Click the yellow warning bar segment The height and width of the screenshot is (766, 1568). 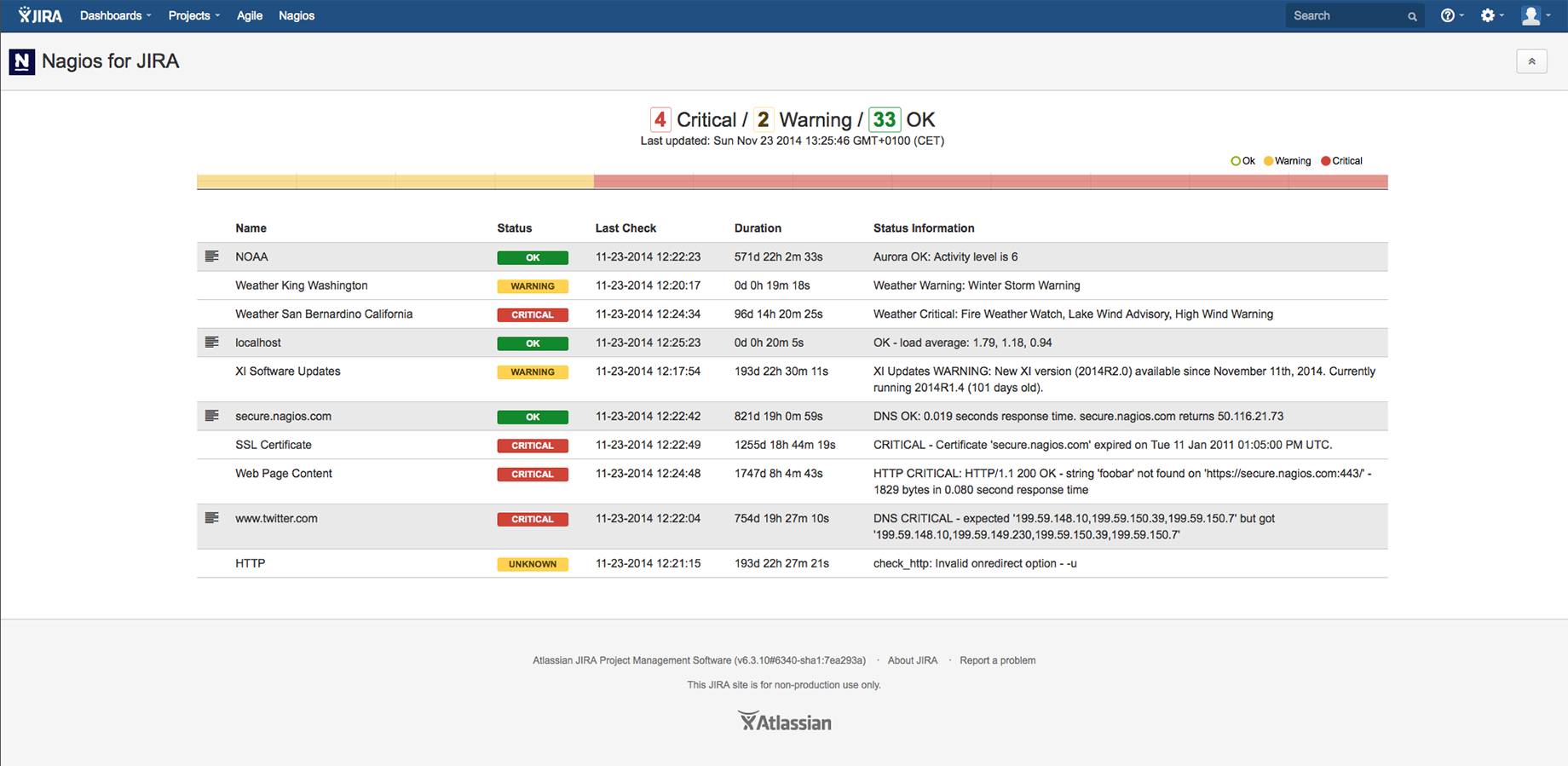(x=395, y=181)
